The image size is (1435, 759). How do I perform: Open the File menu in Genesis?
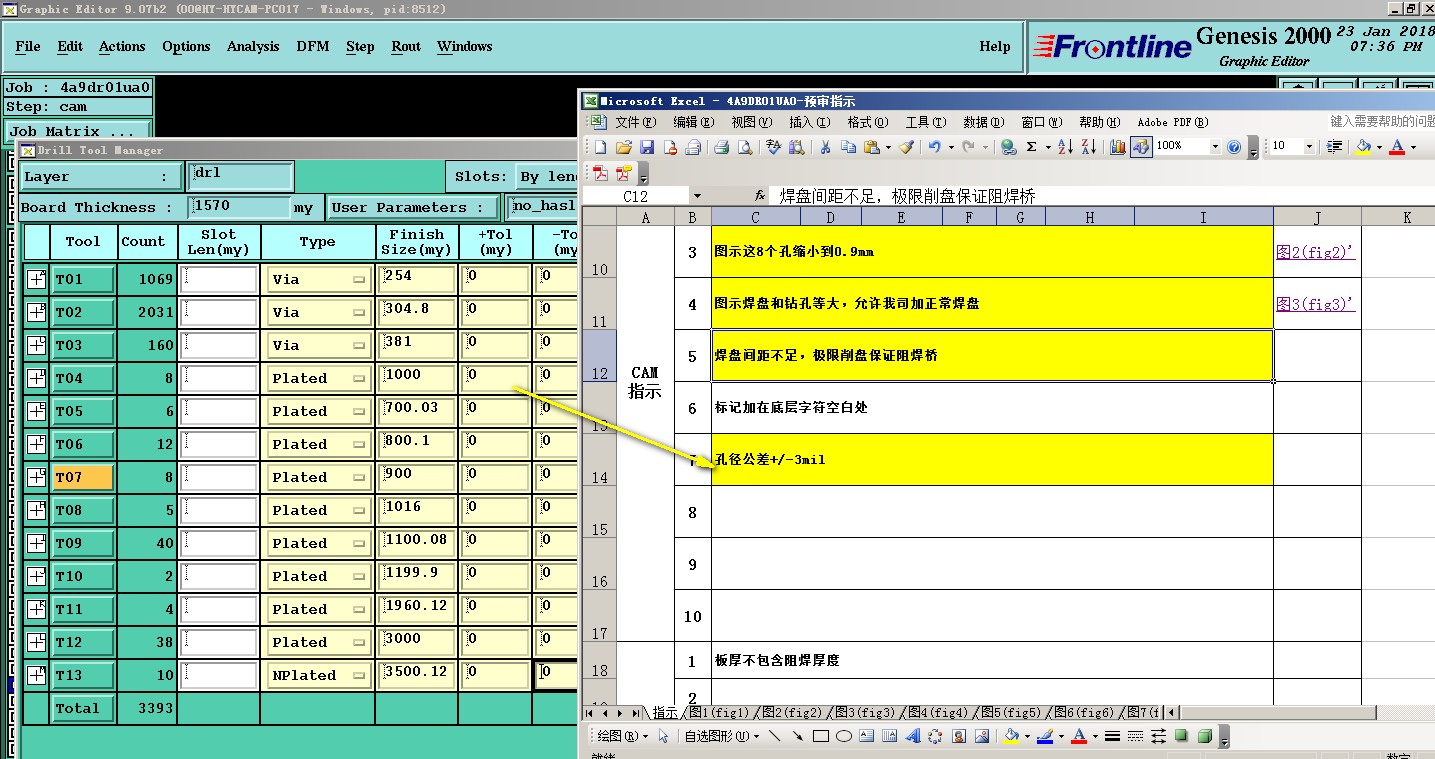28,46
